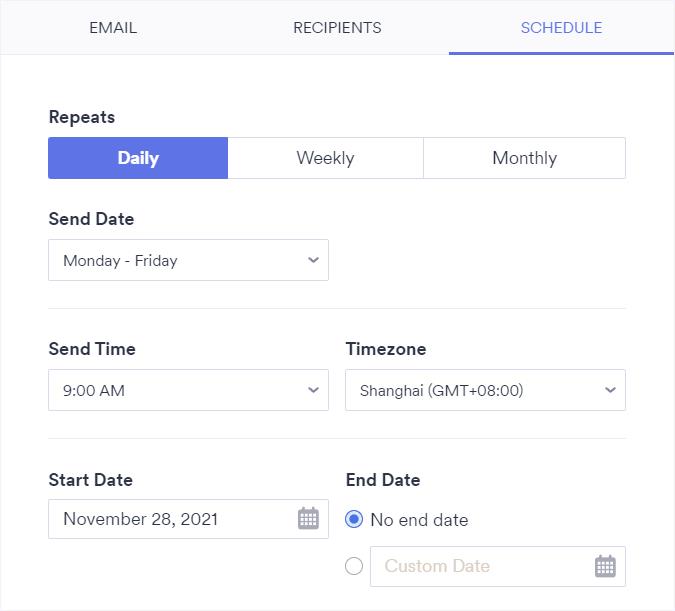
Task: Set repeat frequency to Weekly
Action: pyautogui.click(x=325, y=158)
